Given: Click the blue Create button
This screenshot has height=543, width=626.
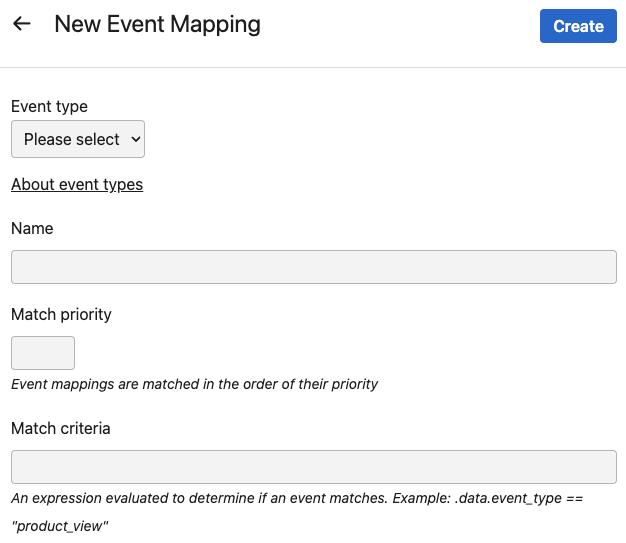Looking at the screenshot, I should [x=578, y=26].
